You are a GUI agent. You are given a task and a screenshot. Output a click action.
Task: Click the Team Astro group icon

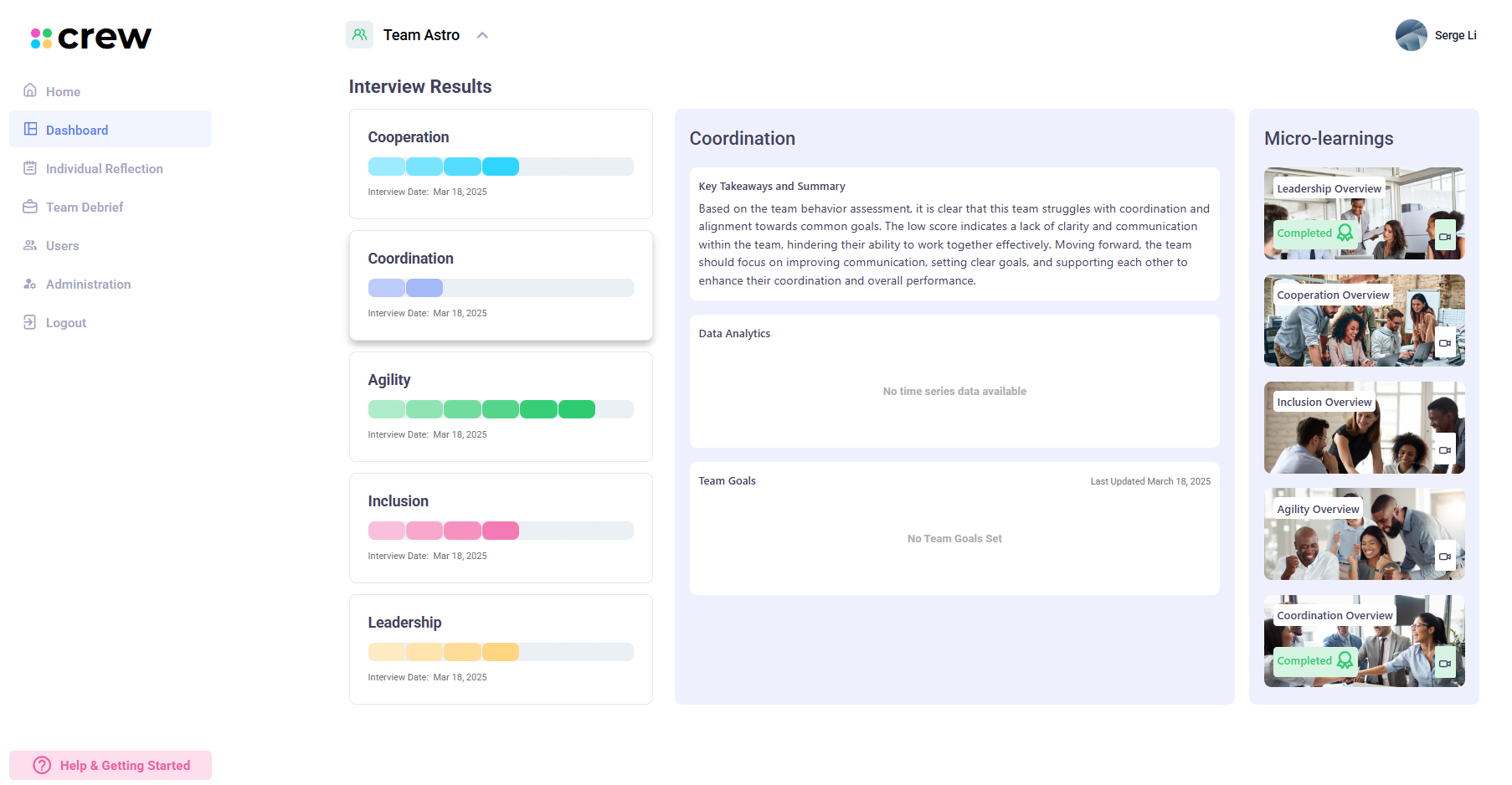[x=359, y=35]
